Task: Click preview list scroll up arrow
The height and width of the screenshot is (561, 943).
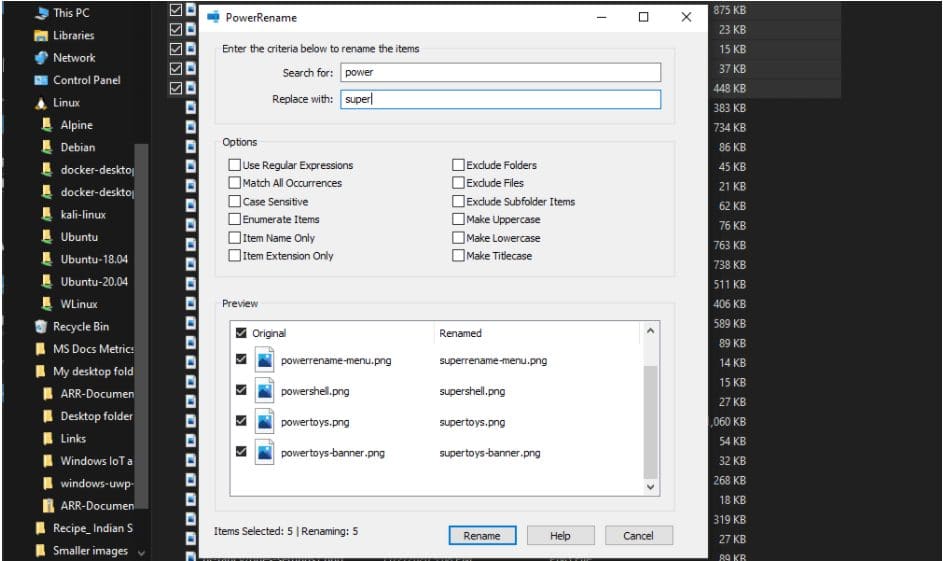Action: 650,331
